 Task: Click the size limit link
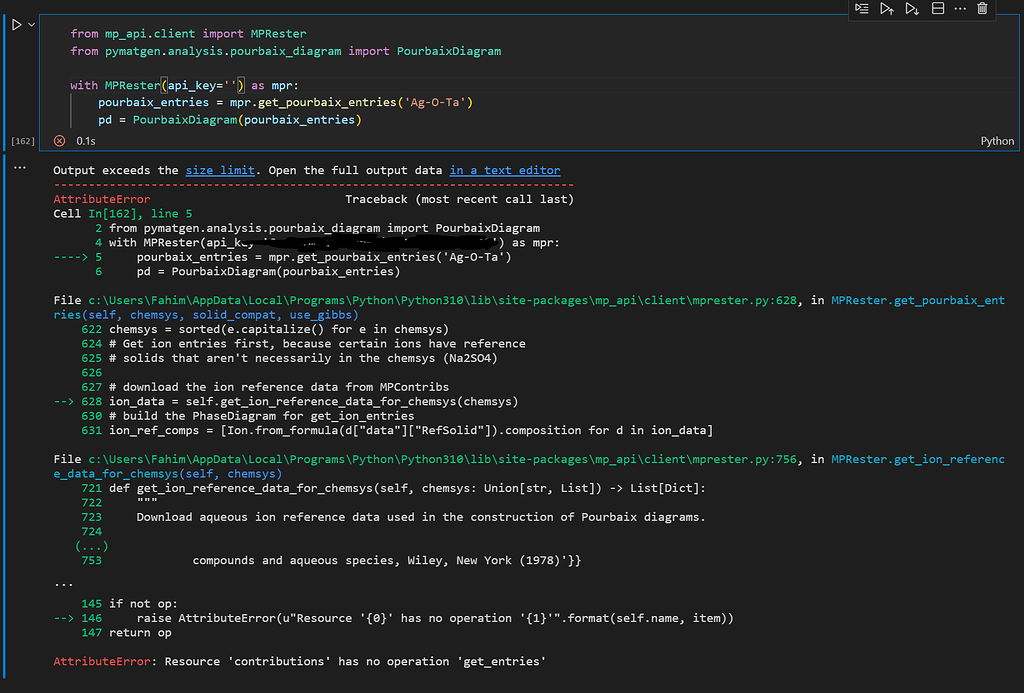tap(219, 170)
